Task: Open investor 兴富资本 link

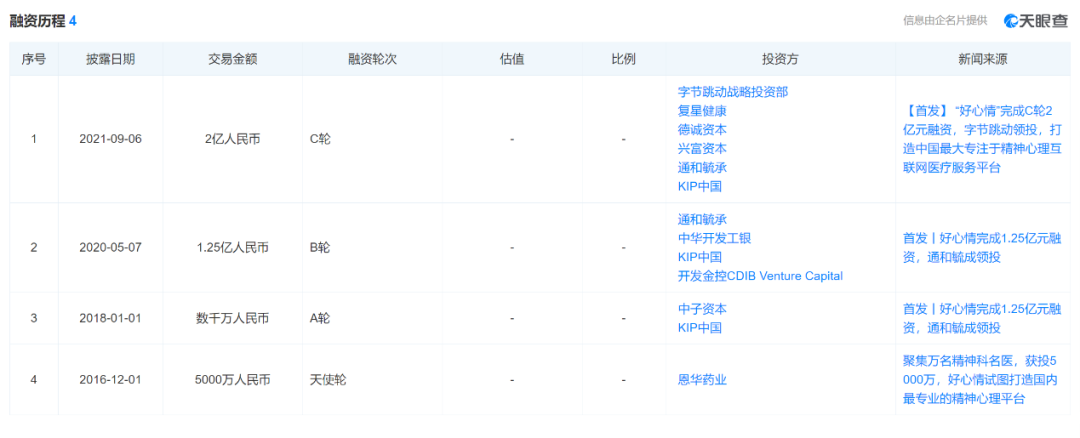Action: (x=703, y=148)
